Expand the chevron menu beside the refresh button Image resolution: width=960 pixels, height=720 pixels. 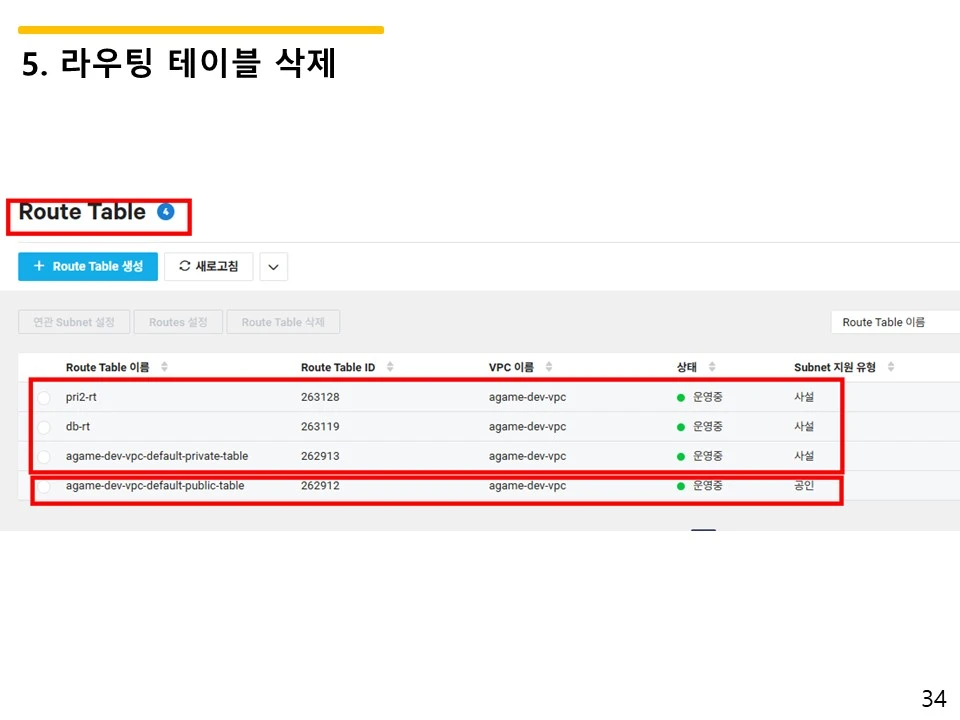273,266
